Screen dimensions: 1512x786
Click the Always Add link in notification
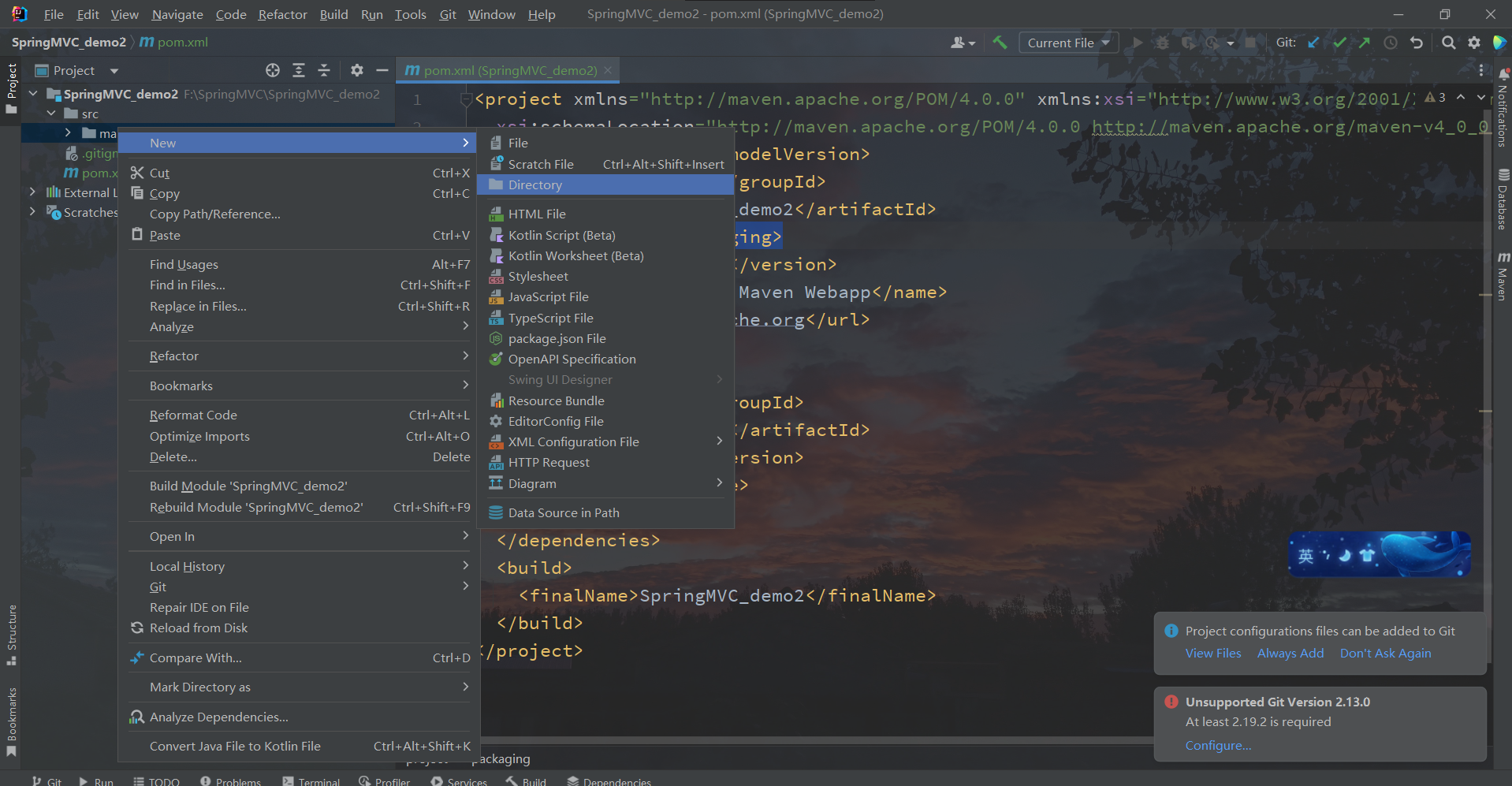click(x=1290, y=653)
